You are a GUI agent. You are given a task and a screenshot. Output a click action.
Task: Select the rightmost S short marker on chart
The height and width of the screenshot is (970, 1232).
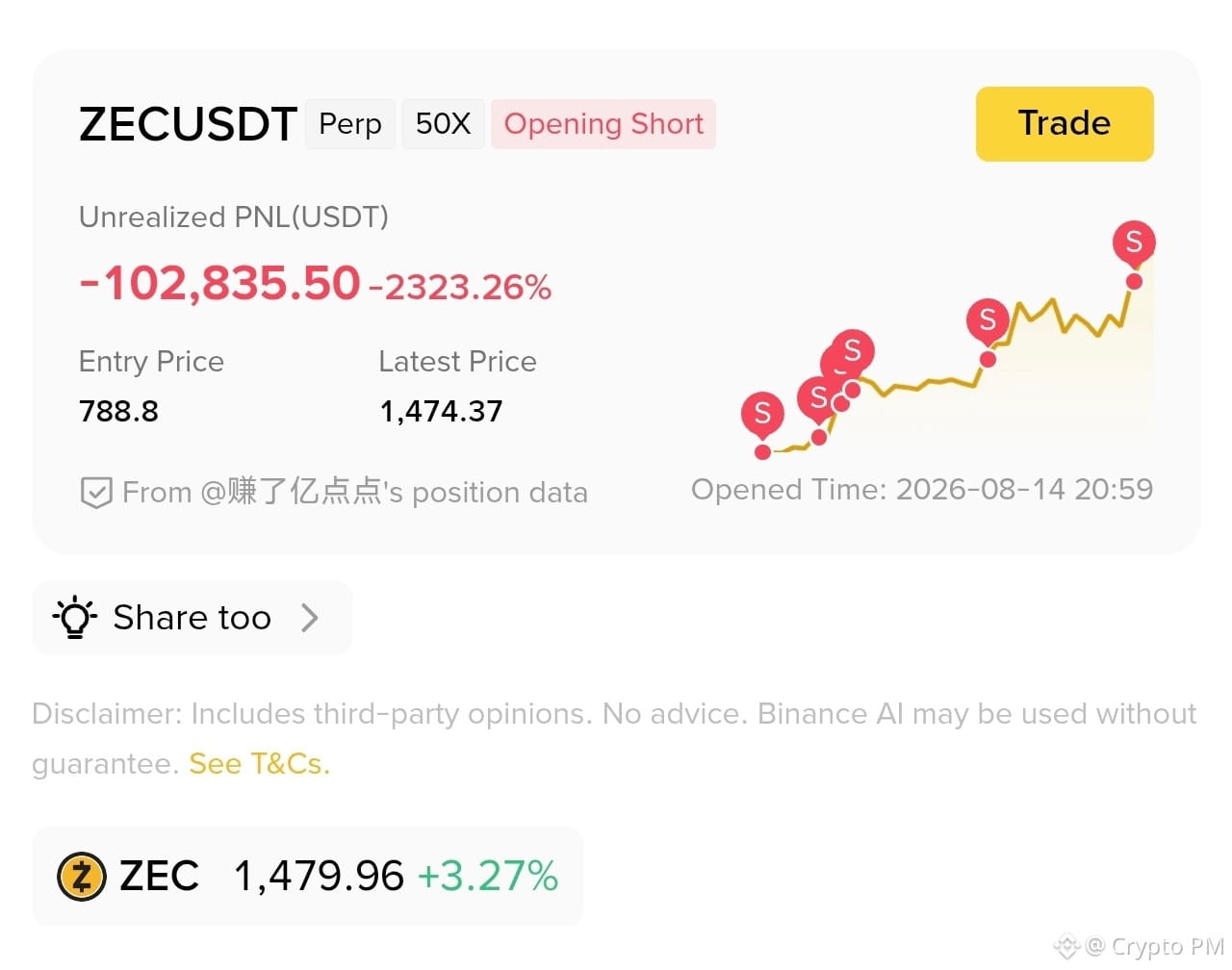[1134, 244]
